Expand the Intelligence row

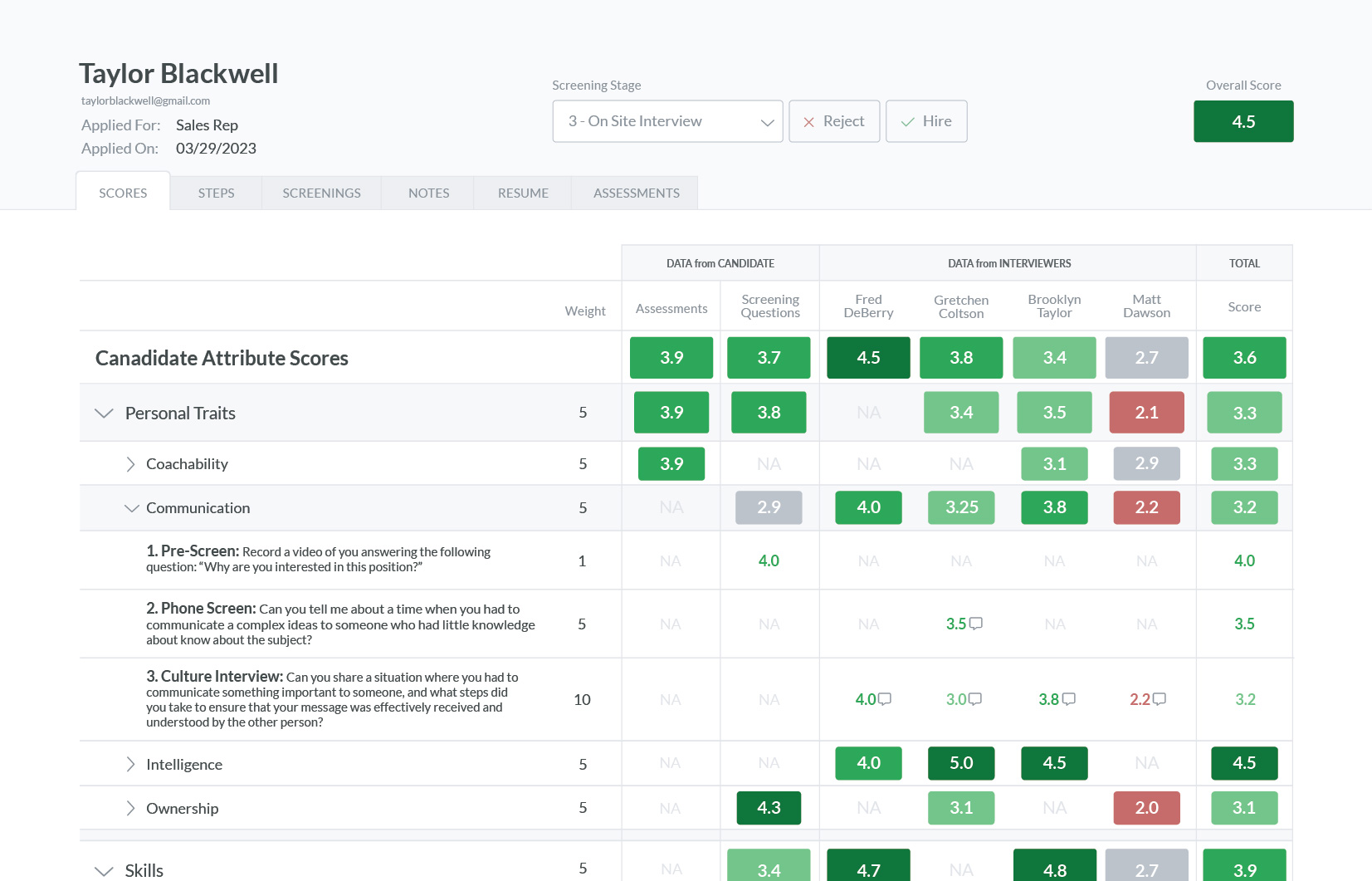coord(130,764)
